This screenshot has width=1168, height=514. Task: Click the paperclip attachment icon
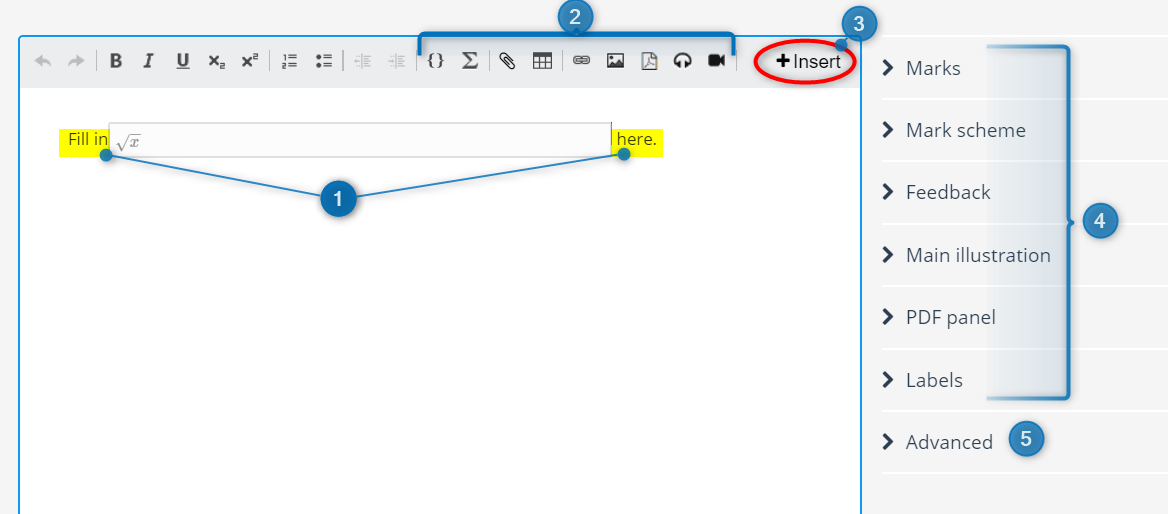(x=507, y=62)
